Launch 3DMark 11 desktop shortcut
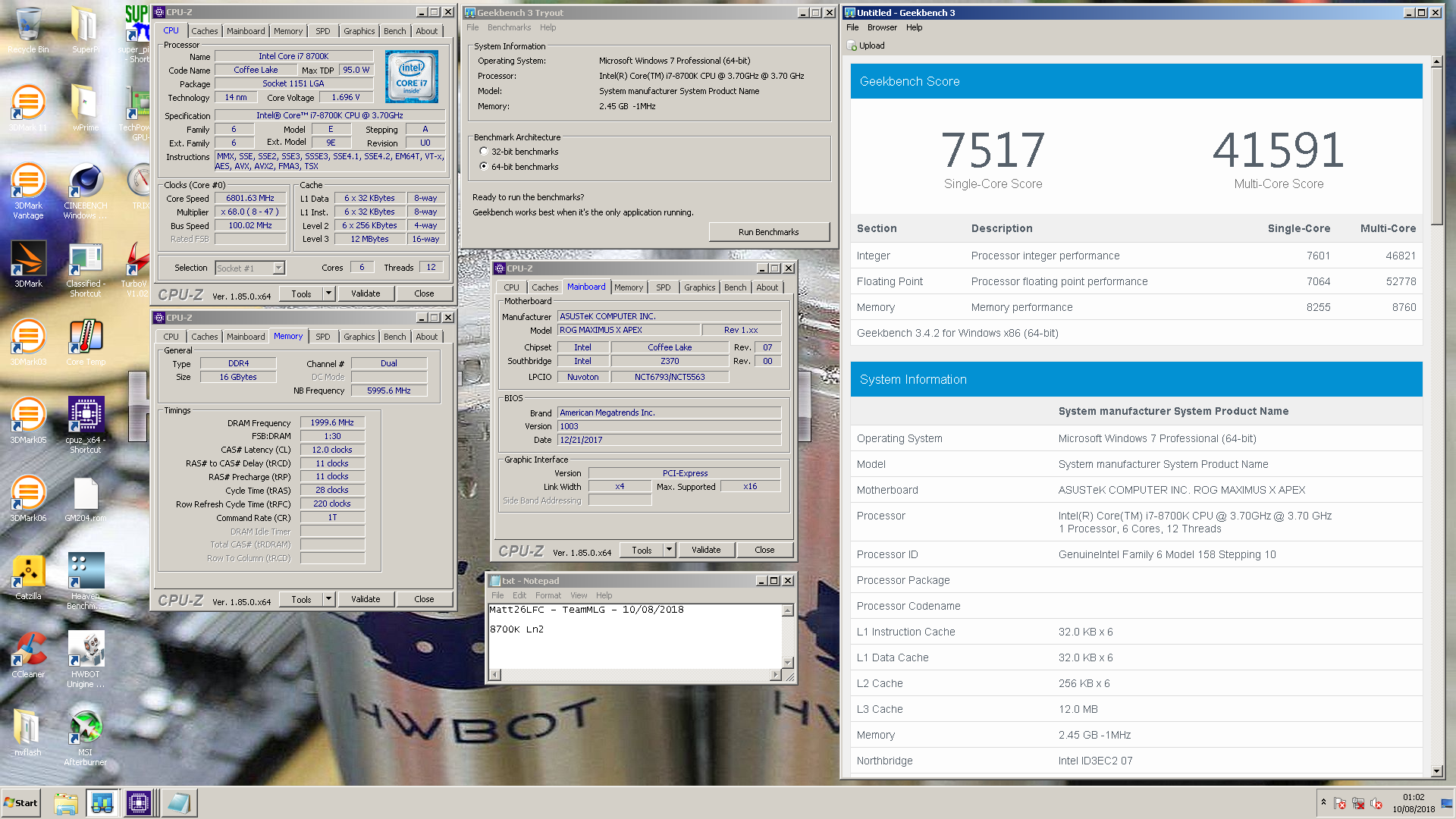The image size is (1456, 819). coord(28,108)
